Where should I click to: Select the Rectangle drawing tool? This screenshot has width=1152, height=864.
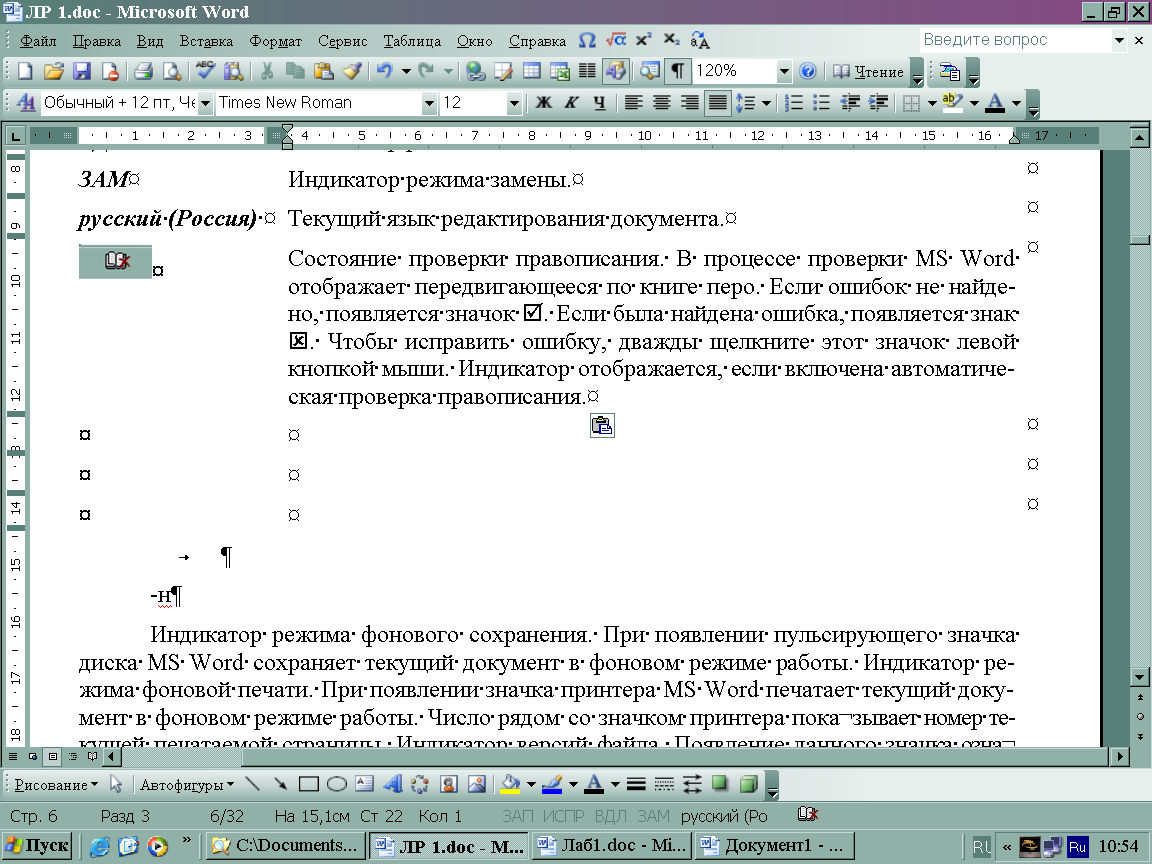tap(309, 784)
